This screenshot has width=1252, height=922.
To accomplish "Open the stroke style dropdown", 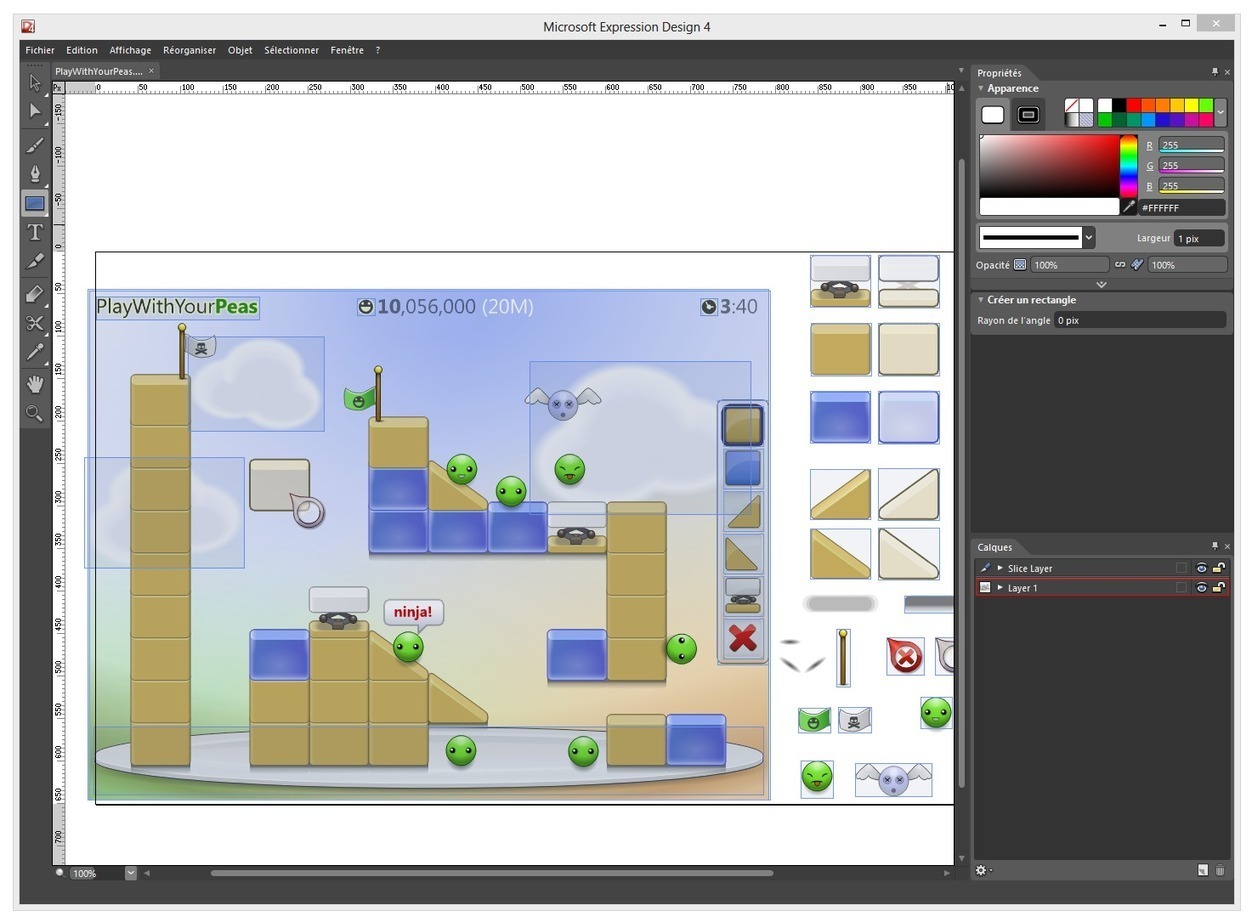I will 1089,238.
